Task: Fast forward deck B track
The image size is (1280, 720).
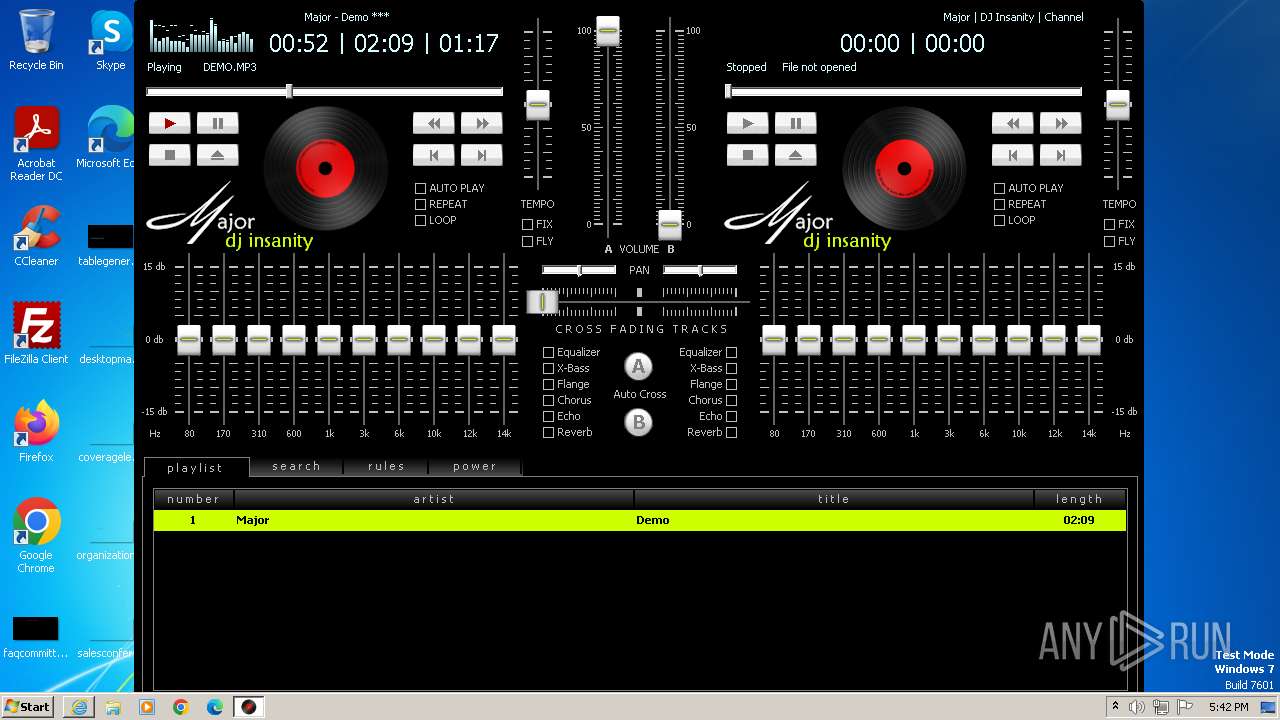Action: point(1060,123)
